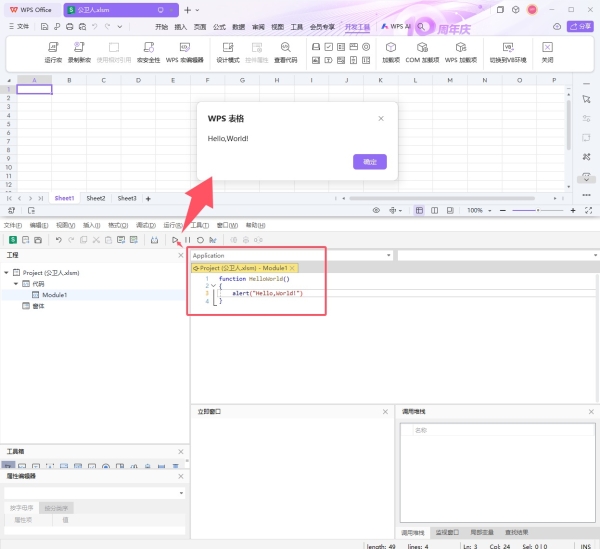Open the 帮助(H) menu in macro editor

255,225
